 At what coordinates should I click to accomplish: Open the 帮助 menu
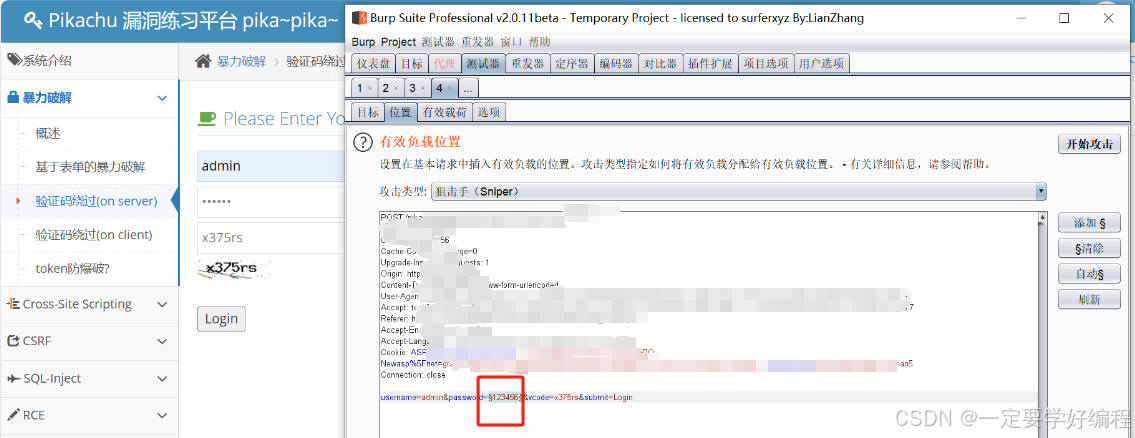coord(539,42)
